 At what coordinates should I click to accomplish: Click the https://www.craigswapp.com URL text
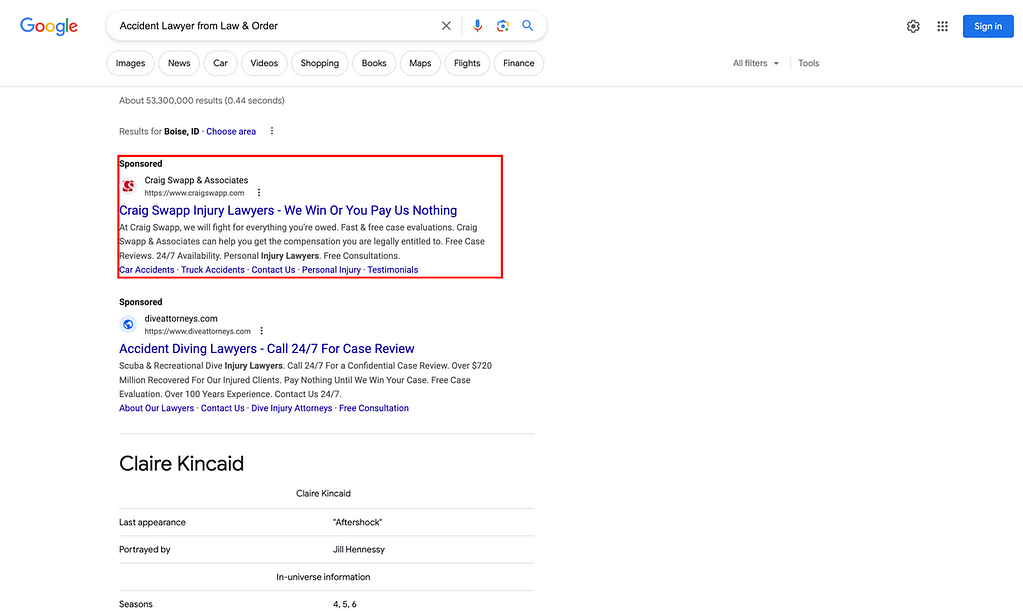[x=194, y=193]
